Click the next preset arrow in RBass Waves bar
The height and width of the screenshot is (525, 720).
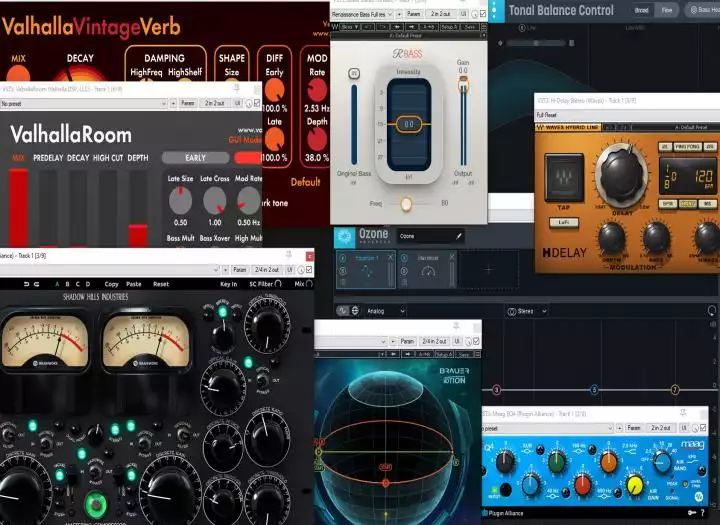411,27
